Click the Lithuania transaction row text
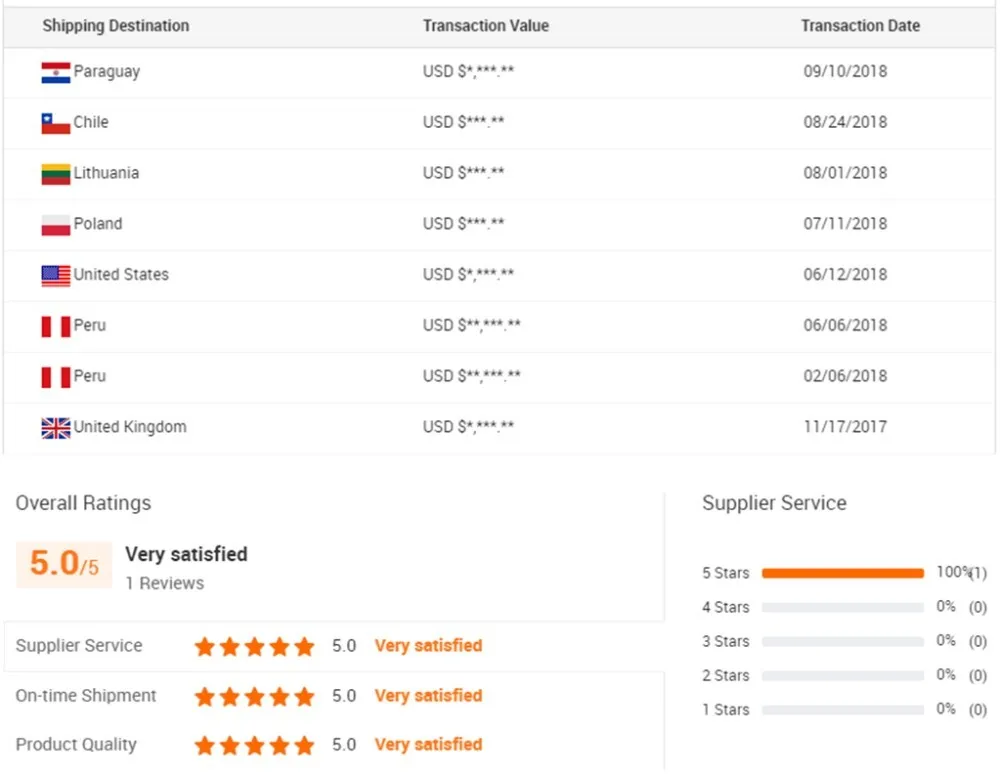1000x774 pixels. pyautogui.click(x=106, y=173)
